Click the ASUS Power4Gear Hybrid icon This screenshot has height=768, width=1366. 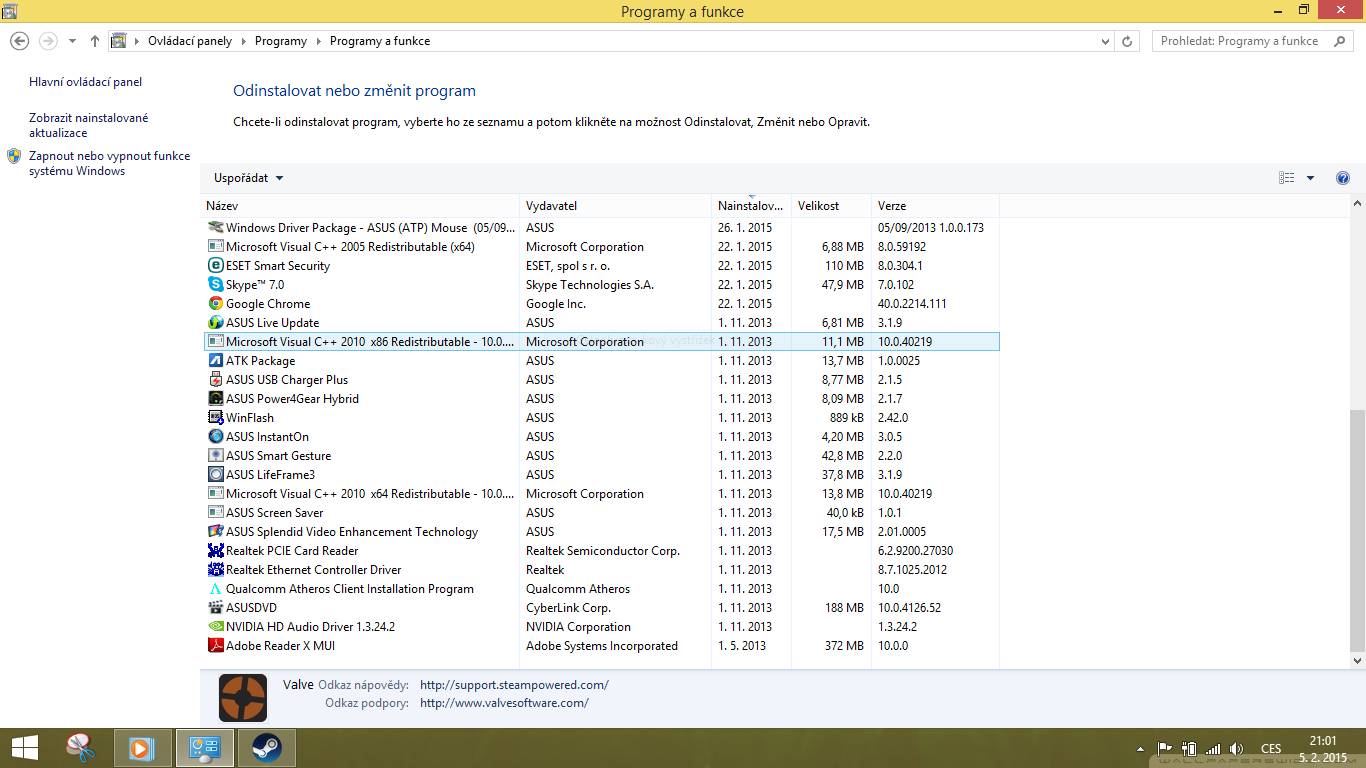tap(215, 399)
